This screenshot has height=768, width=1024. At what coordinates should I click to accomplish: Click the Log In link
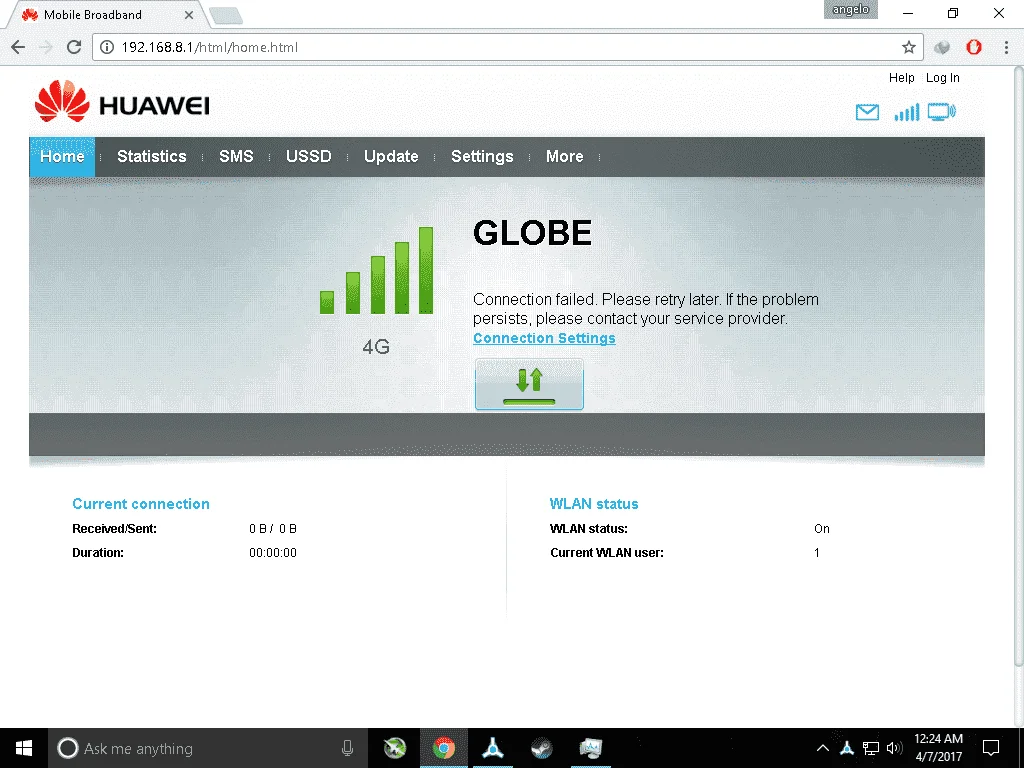click(x=942, y=78)
